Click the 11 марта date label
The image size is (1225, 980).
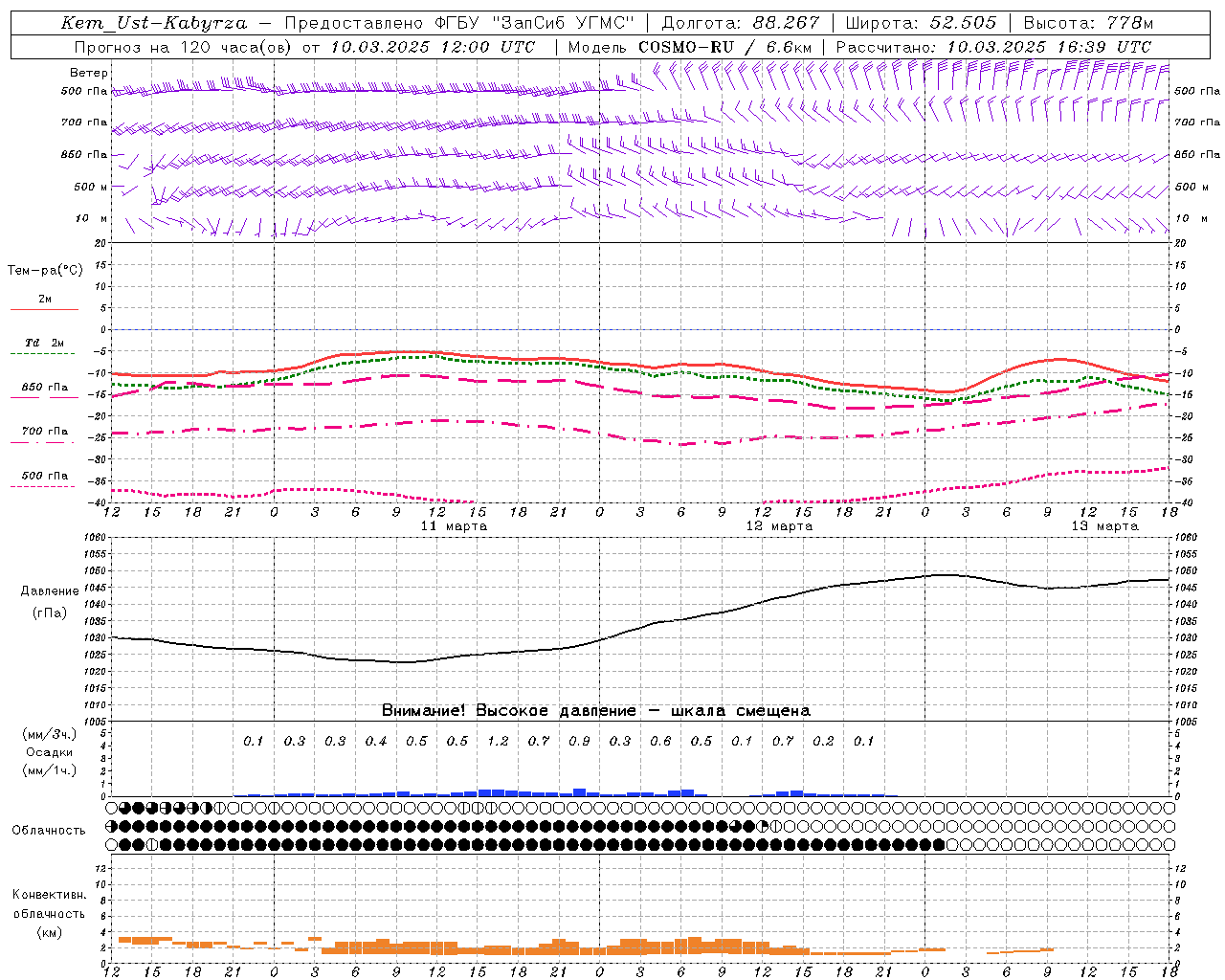tap(454, 526)
